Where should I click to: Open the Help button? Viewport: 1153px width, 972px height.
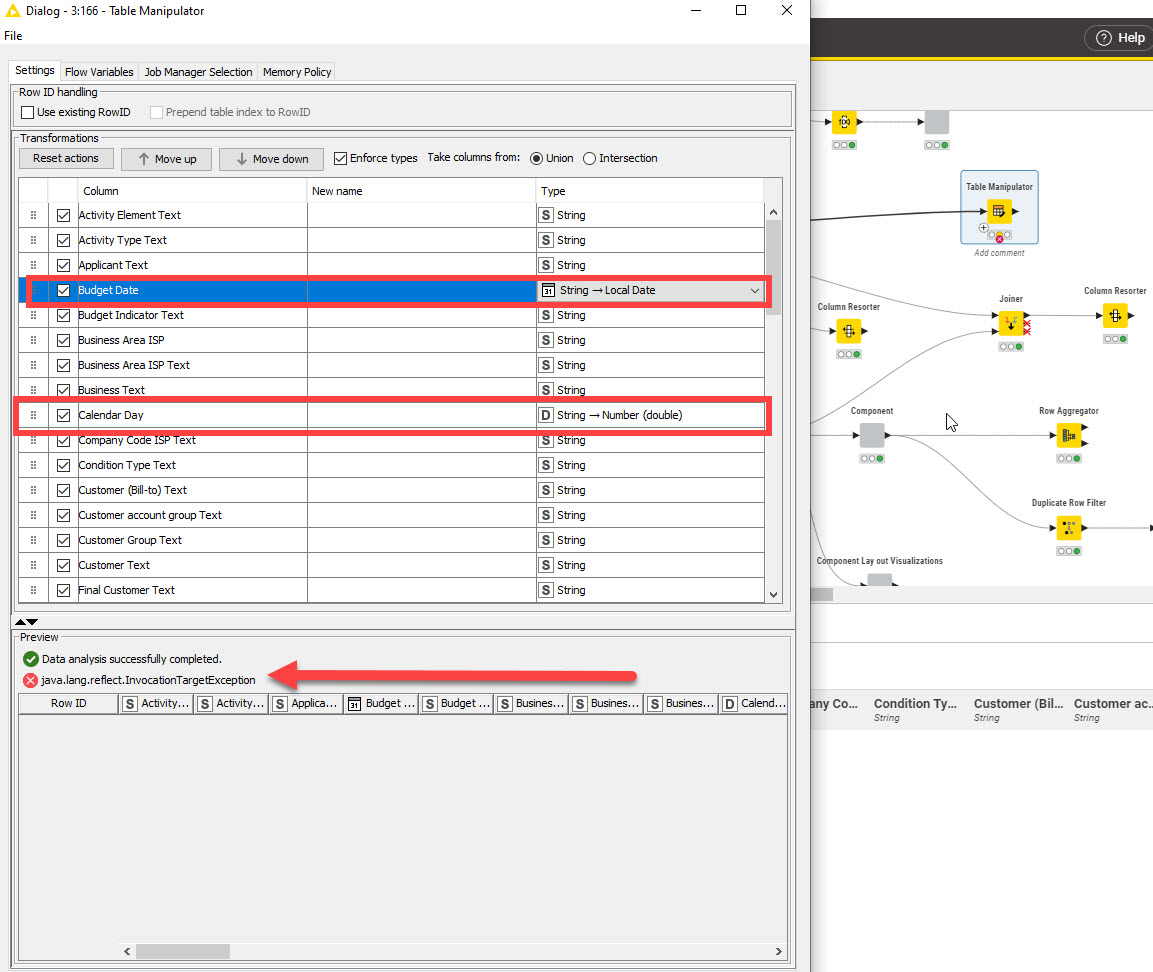[x=1119, y=38]
